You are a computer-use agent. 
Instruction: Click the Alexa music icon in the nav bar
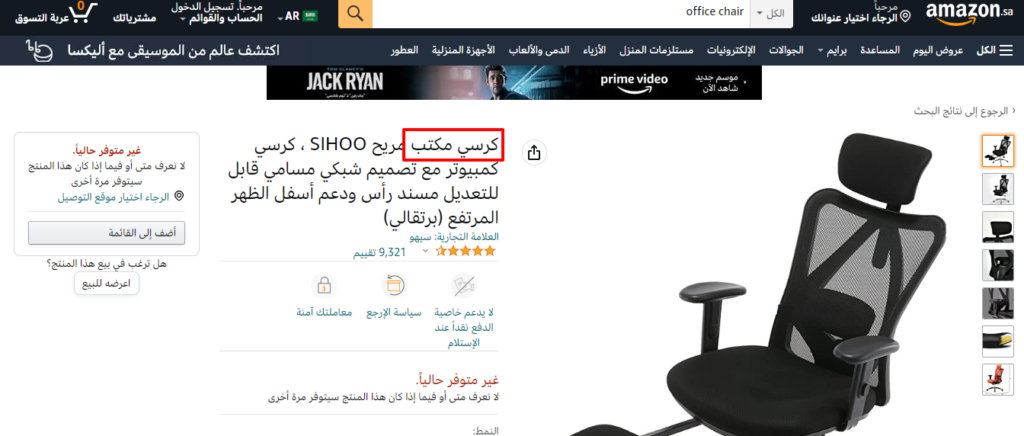pos(41,50)
